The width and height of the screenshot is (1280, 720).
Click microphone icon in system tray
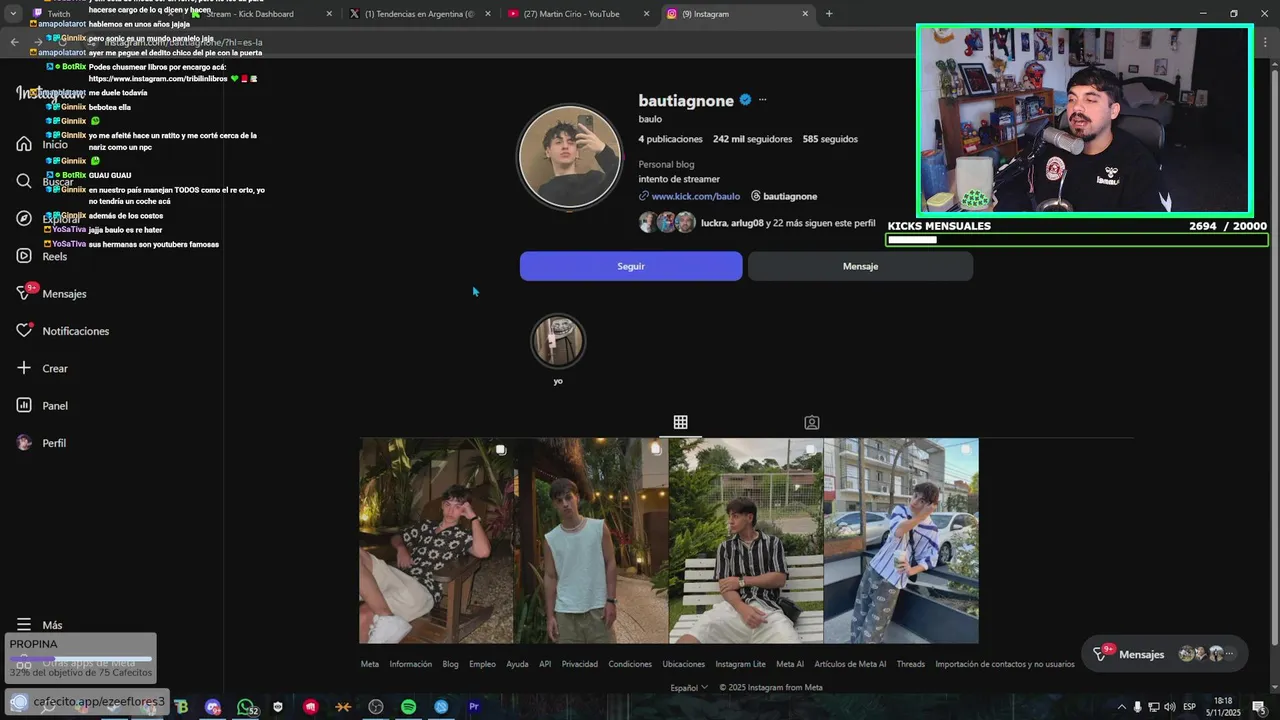pos(1137,707)
